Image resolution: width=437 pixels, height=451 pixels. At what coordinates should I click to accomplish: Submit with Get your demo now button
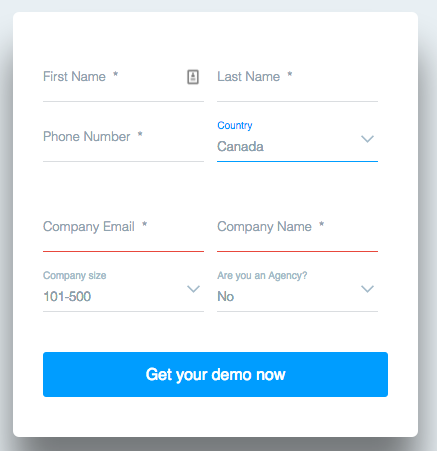(x=215, y=374)
